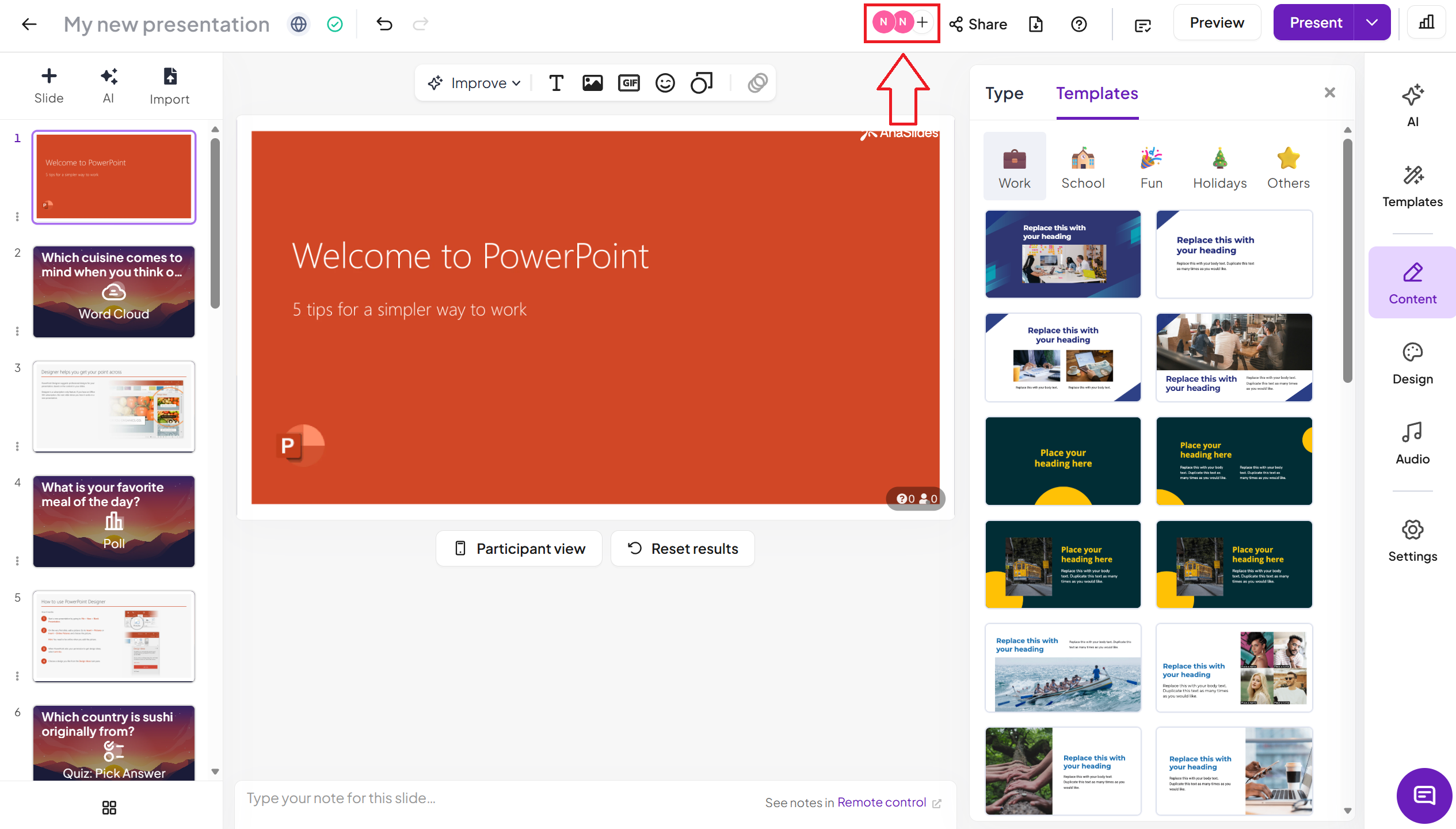The height and width of the screenshot is (829, 1456).
Task: Open slide 2 options menu dots
Action: (x=17, y=331)
